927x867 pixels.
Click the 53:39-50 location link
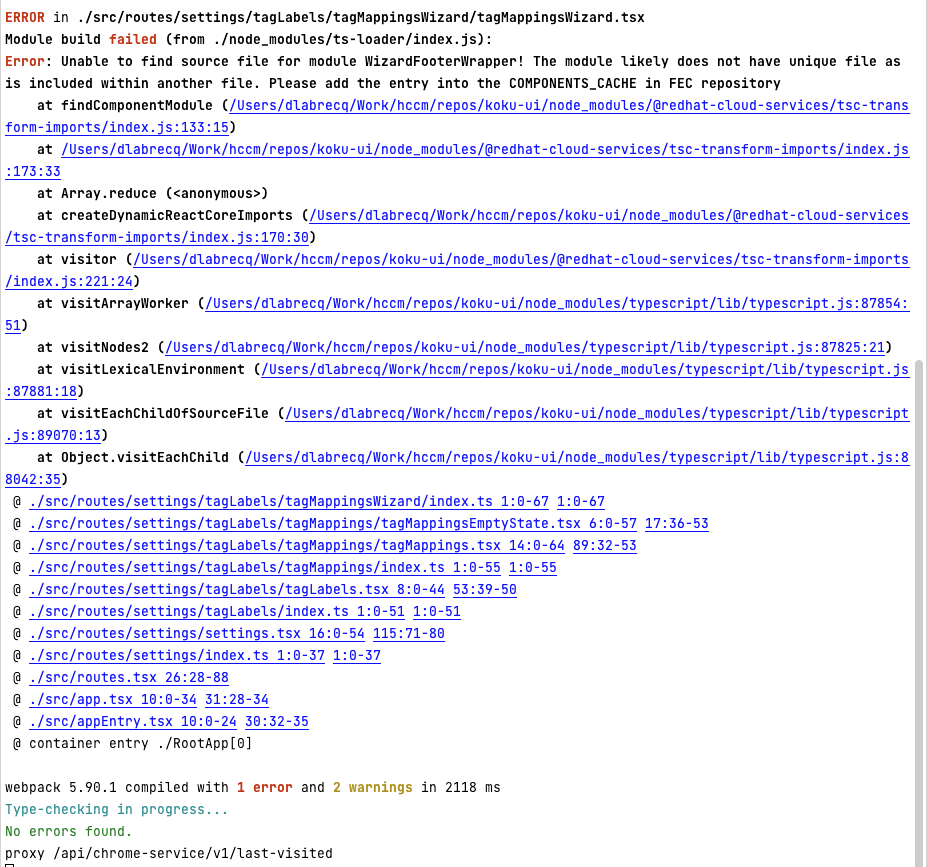pos(485,590)
